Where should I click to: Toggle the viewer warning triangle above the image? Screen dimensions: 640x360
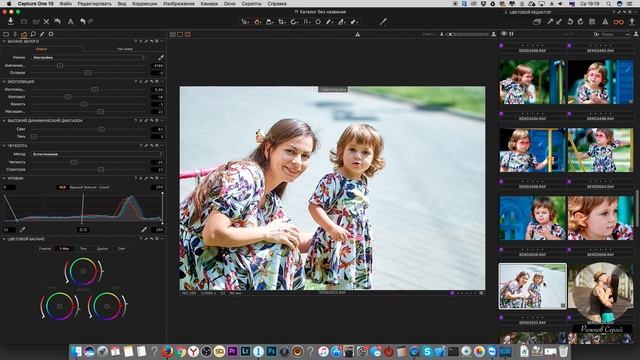(x=358, y=35)
